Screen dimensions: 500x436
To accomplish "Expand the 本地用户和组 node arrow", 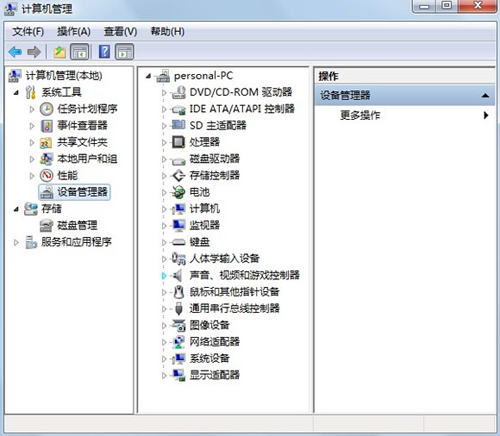I will (32, 159).
